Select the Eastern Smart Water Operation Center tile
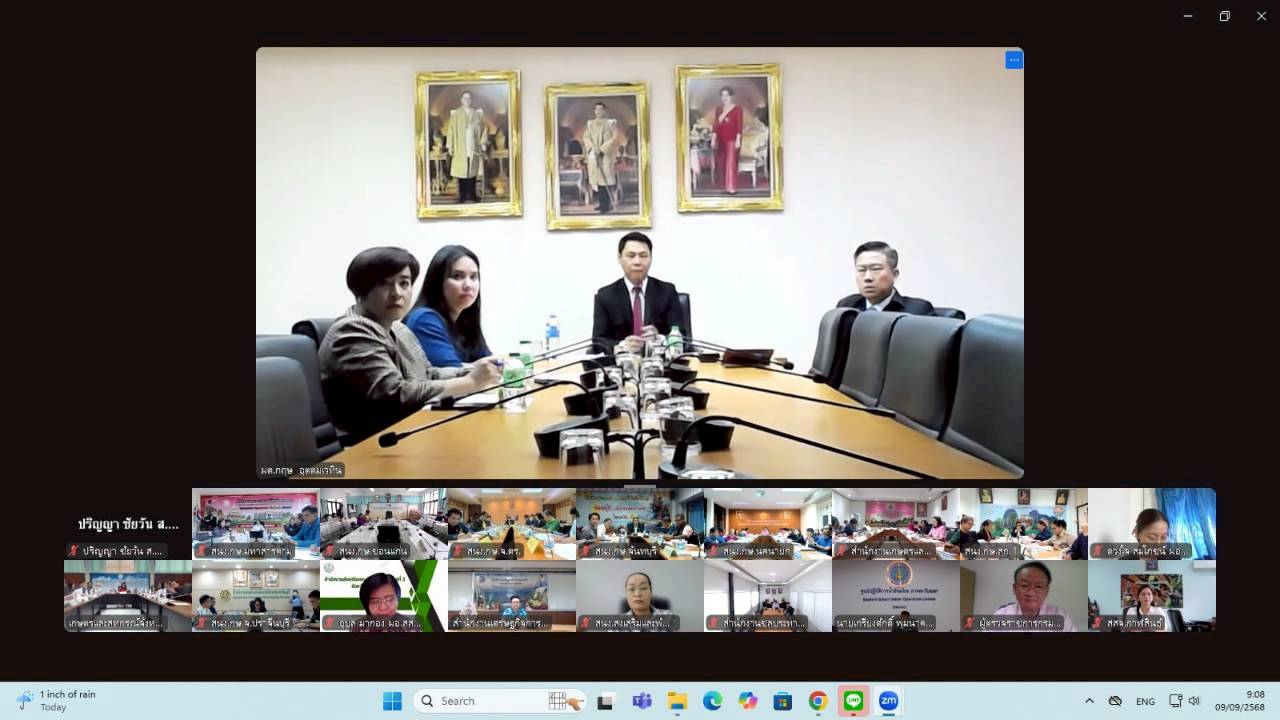 coord(896,595)
